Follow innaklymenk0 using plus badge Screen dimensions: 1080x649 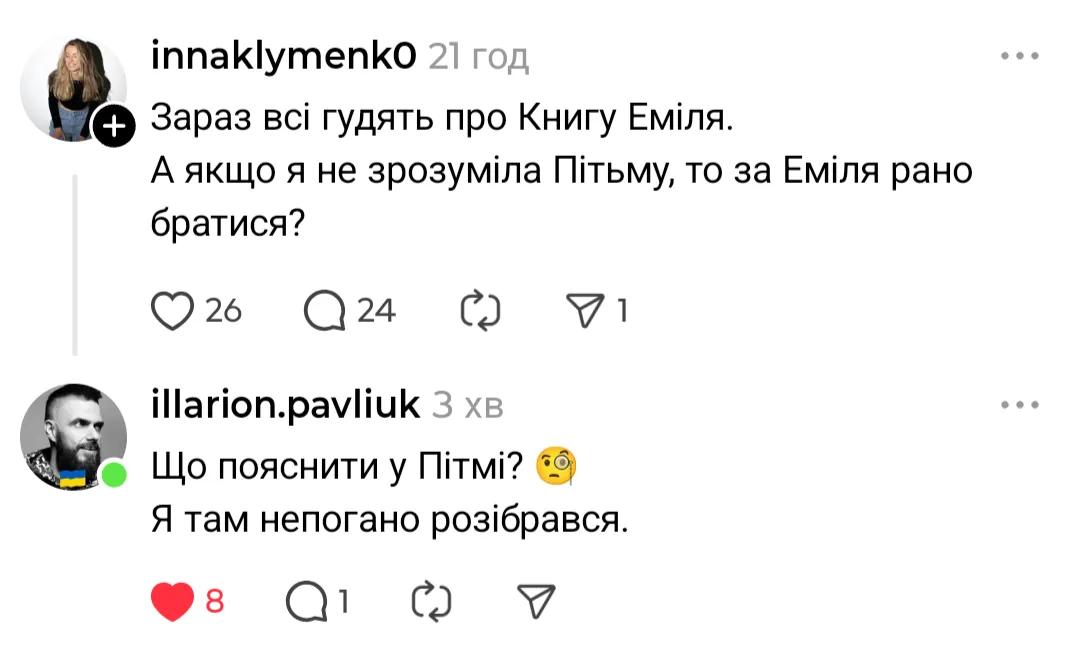coord(115,127)
